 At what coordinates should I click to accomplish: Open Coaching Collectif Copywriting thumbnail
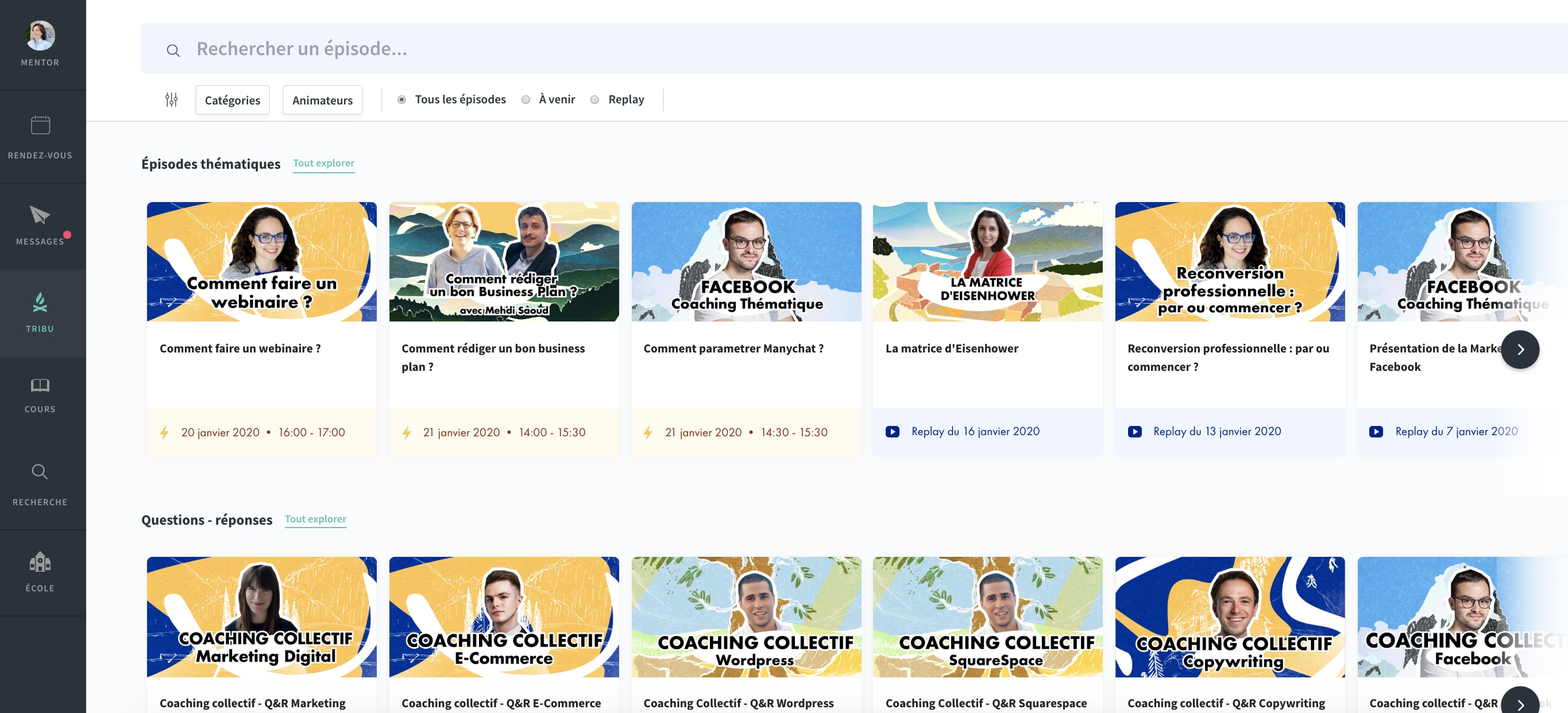(1230, 617)
